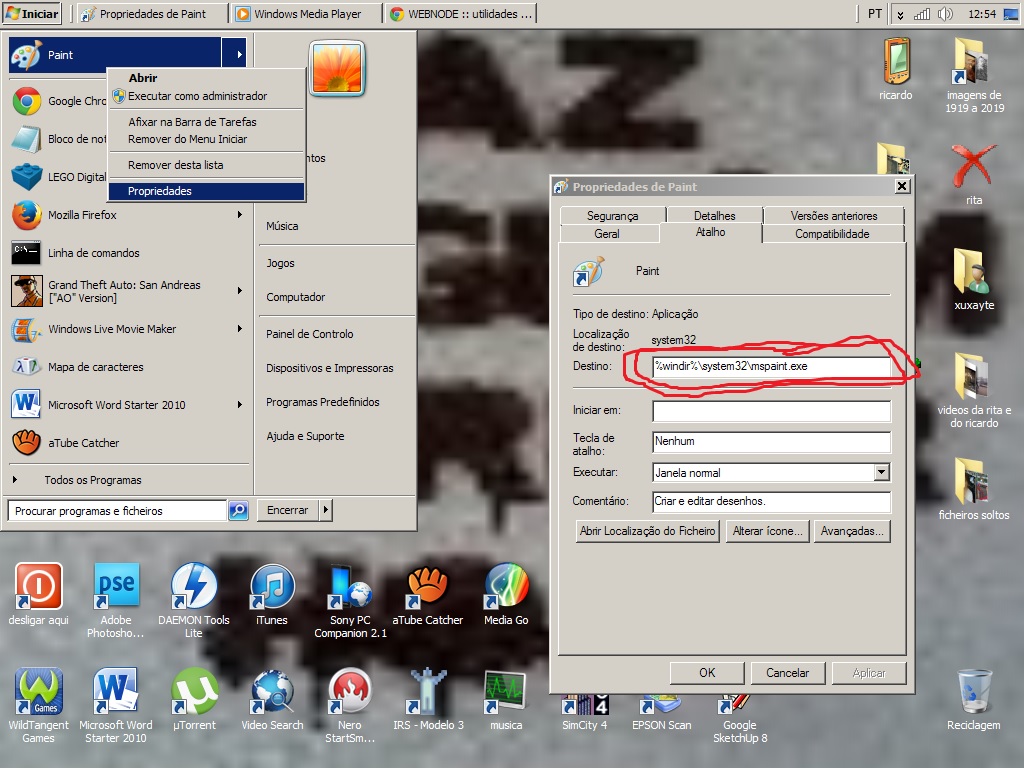Click the 'Iniciar em' input field

pos(771,411)
